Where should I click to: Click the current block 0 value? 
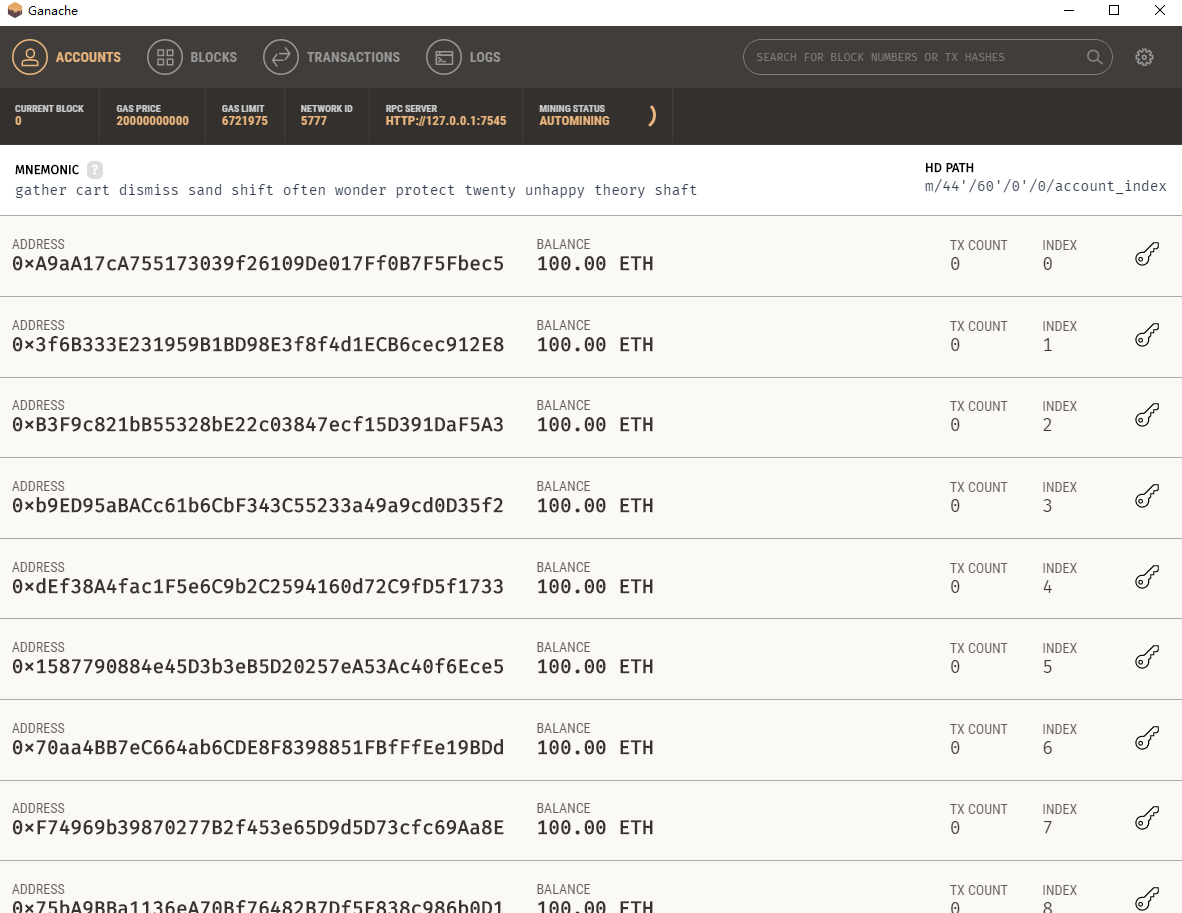pos(18,121)
